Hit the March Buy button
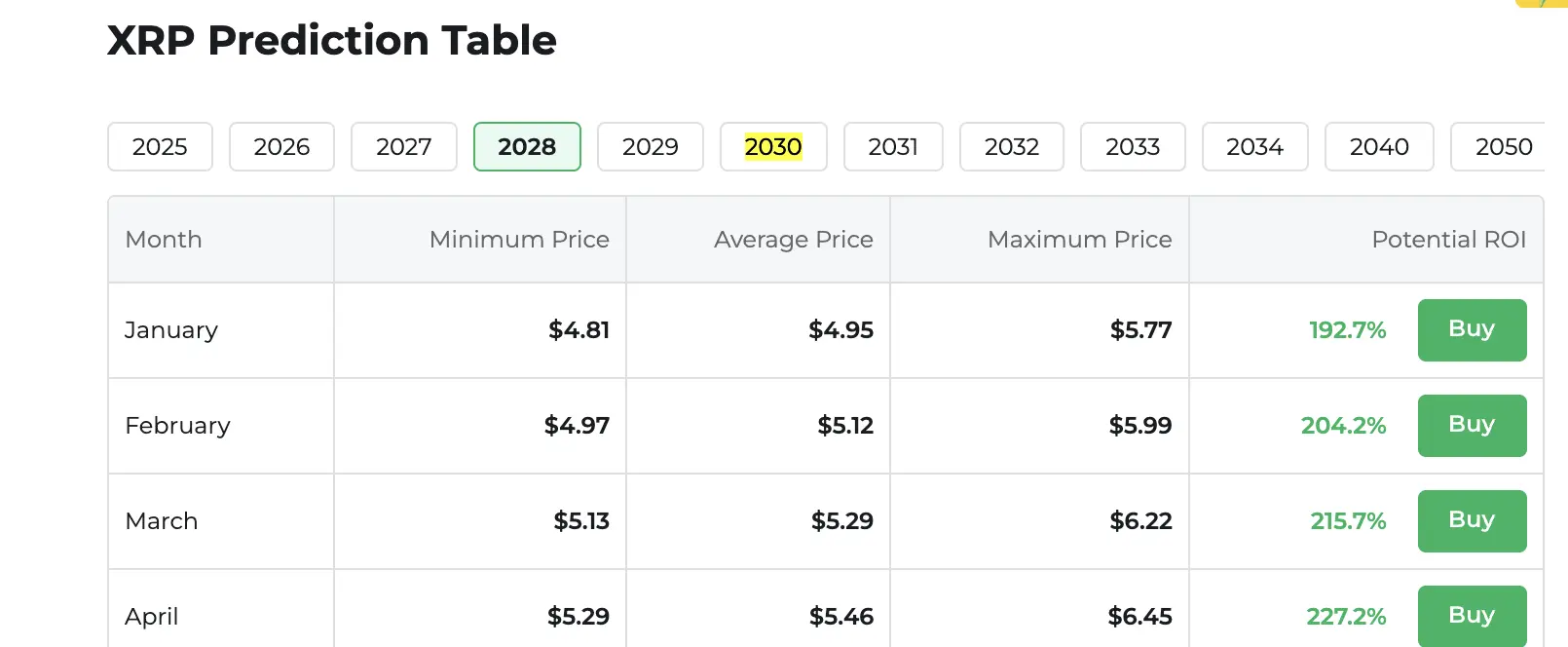 [1472, 520]
